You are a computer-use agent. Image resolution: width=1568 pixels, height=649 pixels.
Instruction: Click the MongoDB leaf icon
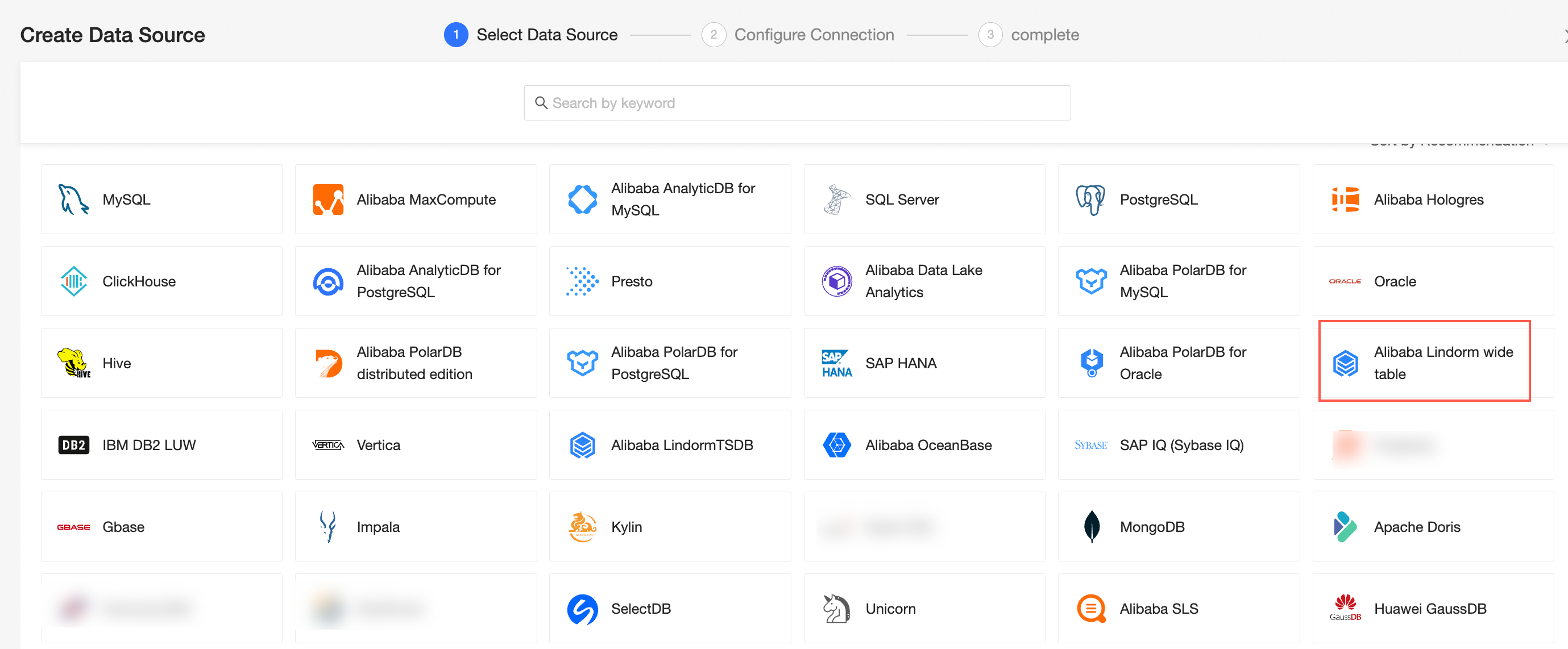1092,527
